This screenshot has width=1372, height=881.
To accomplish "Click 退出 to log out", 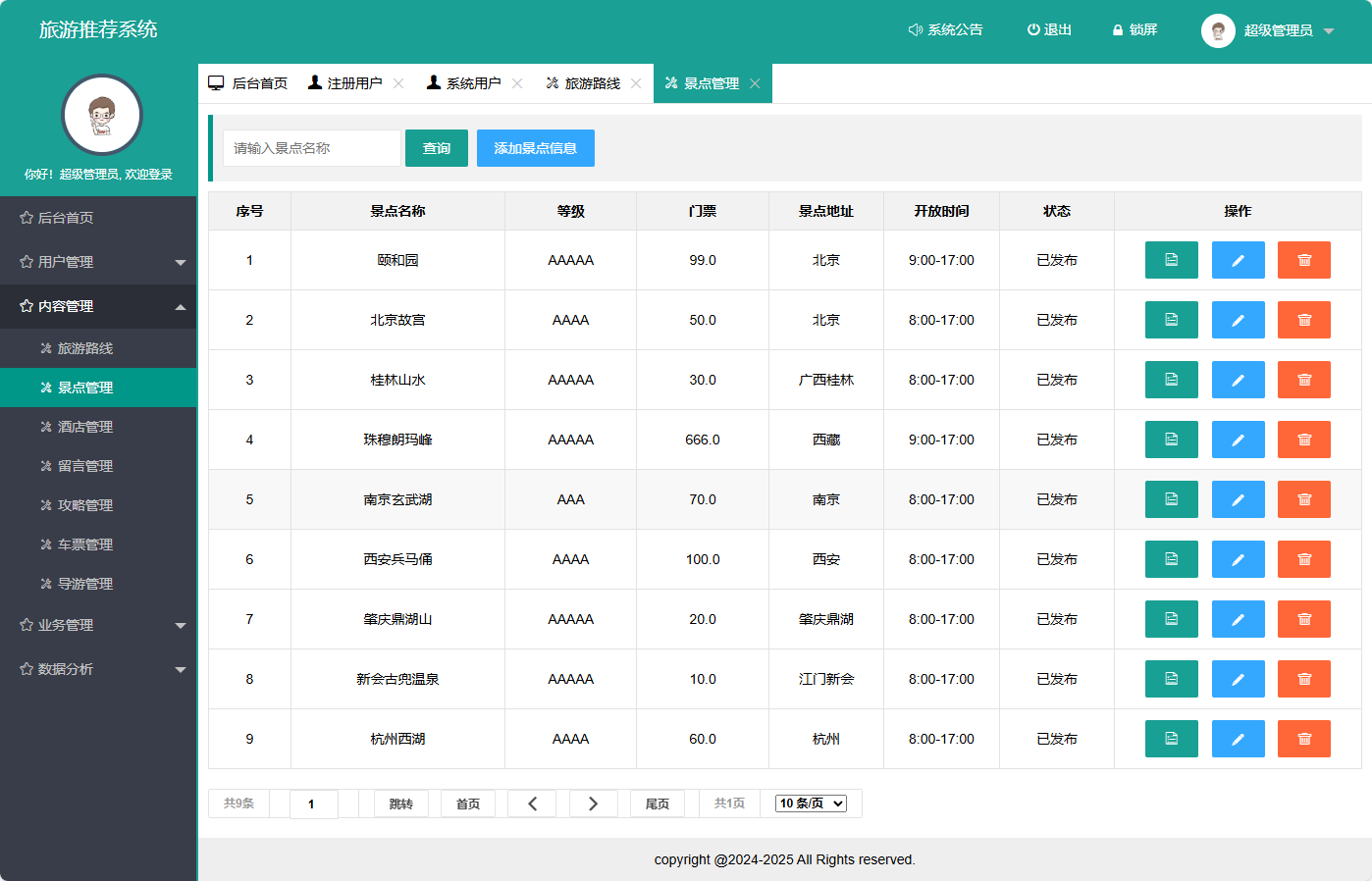I will [1049, 30].
